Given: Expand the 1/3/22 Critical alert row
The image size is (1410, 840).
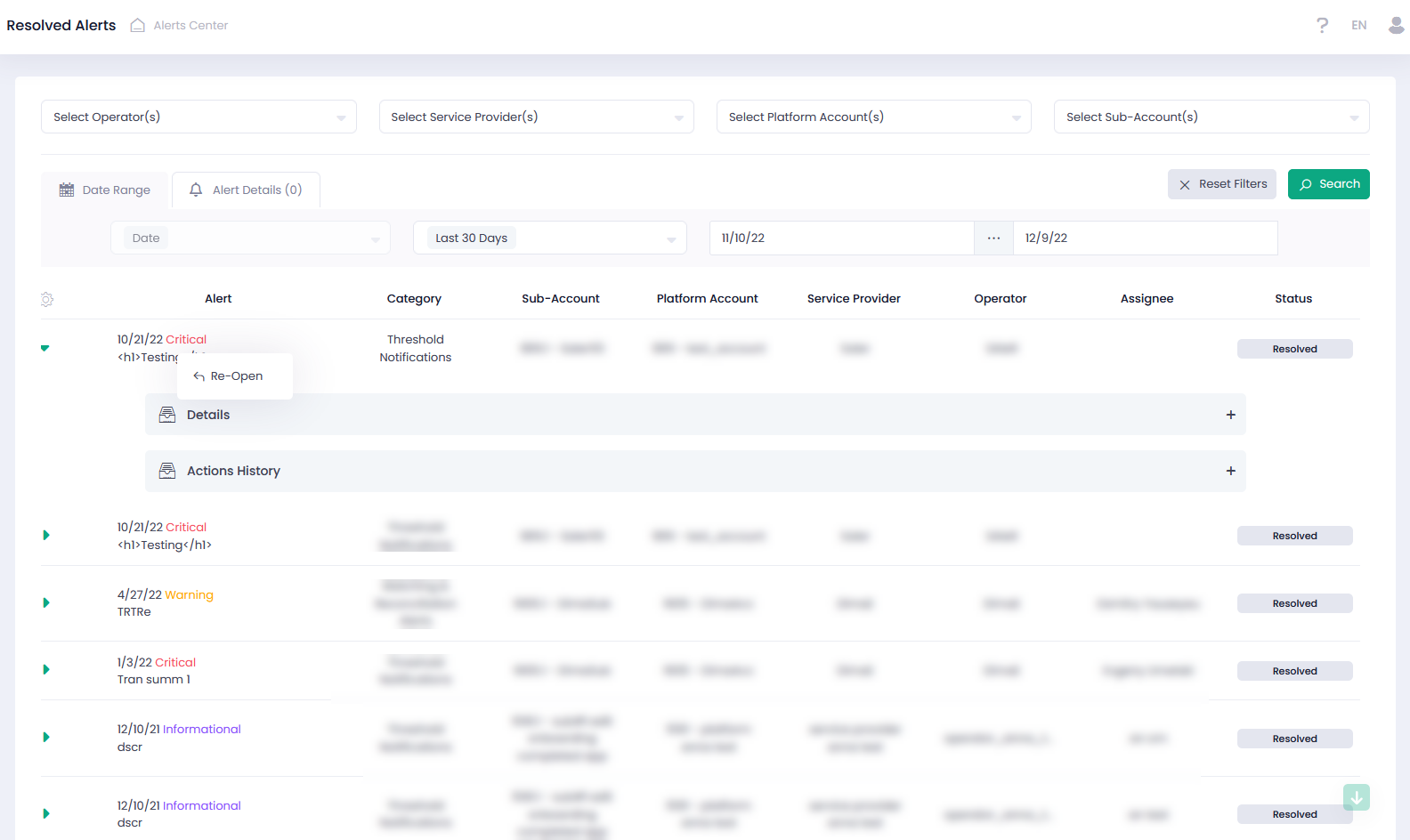Looking at the screenshot, I should 46,670.
